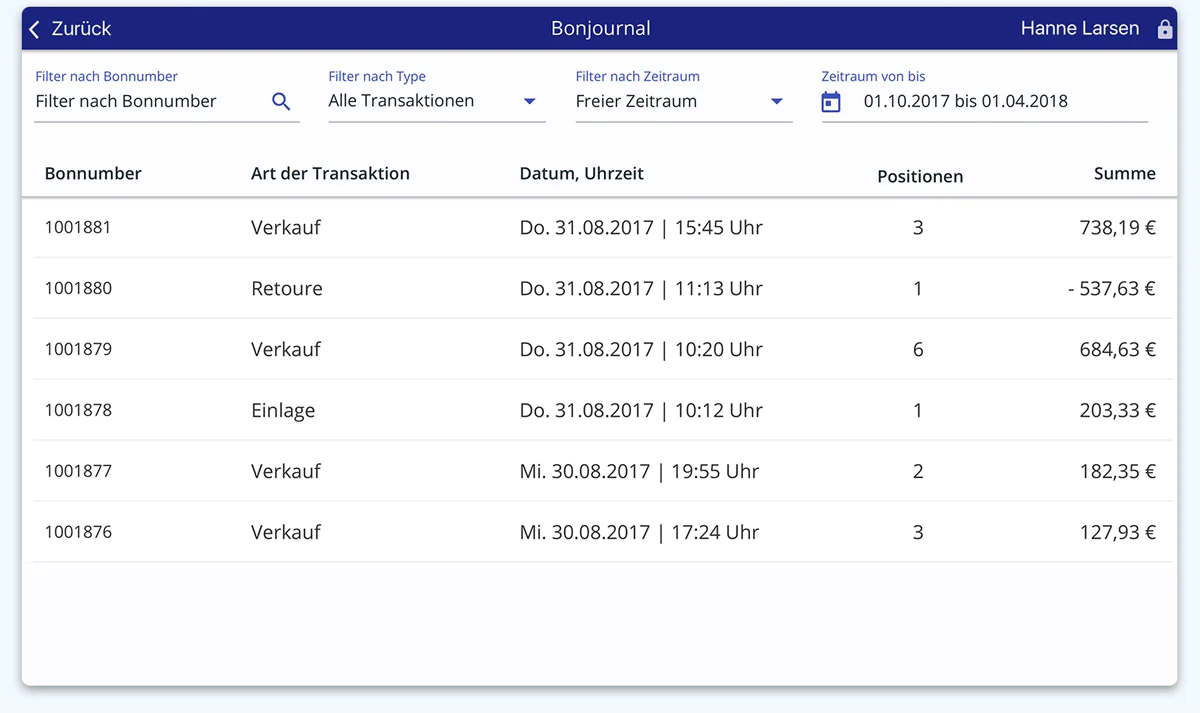This screenshot has height=713, width=1200.
Task: Click the negative sum - 537,63 €
Action: coord(1111,289)
